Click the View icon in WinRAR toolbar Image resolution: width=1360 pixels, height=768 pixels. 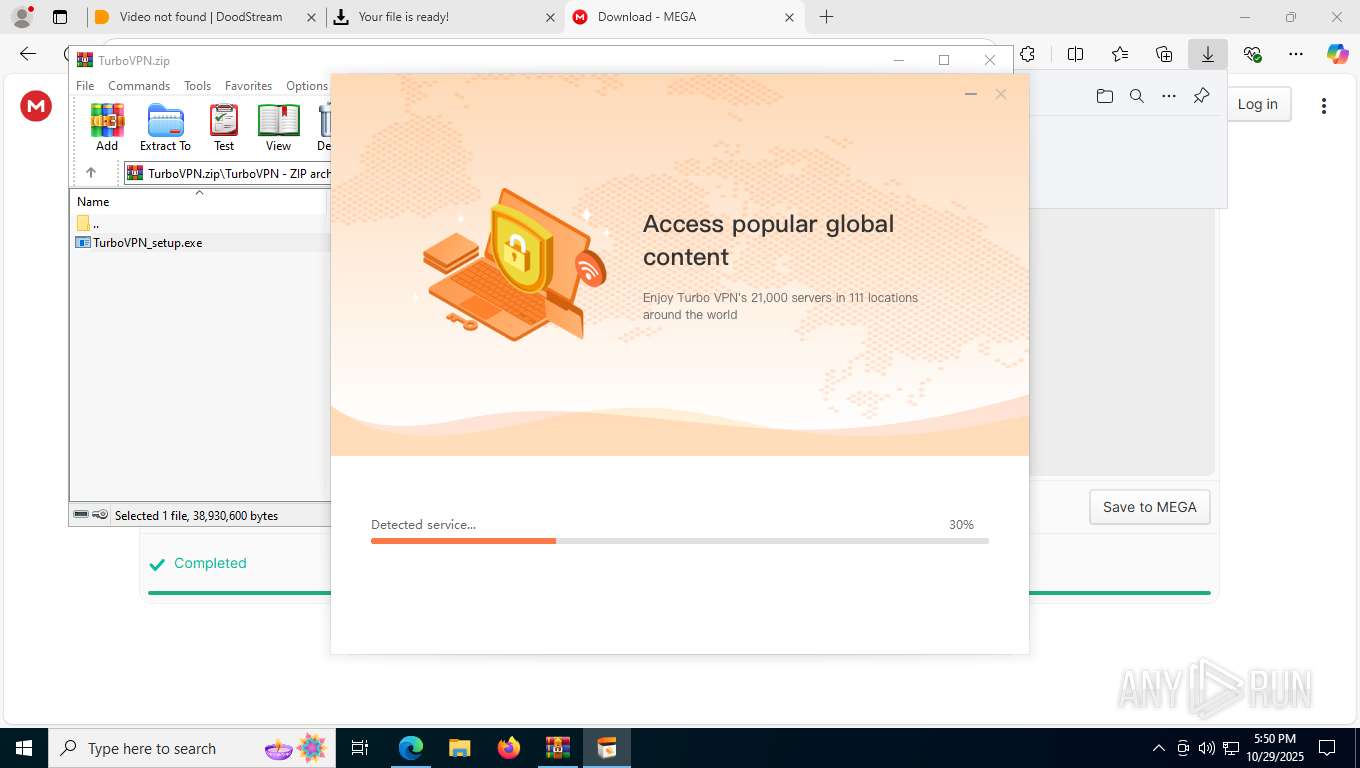coord(278,127)
